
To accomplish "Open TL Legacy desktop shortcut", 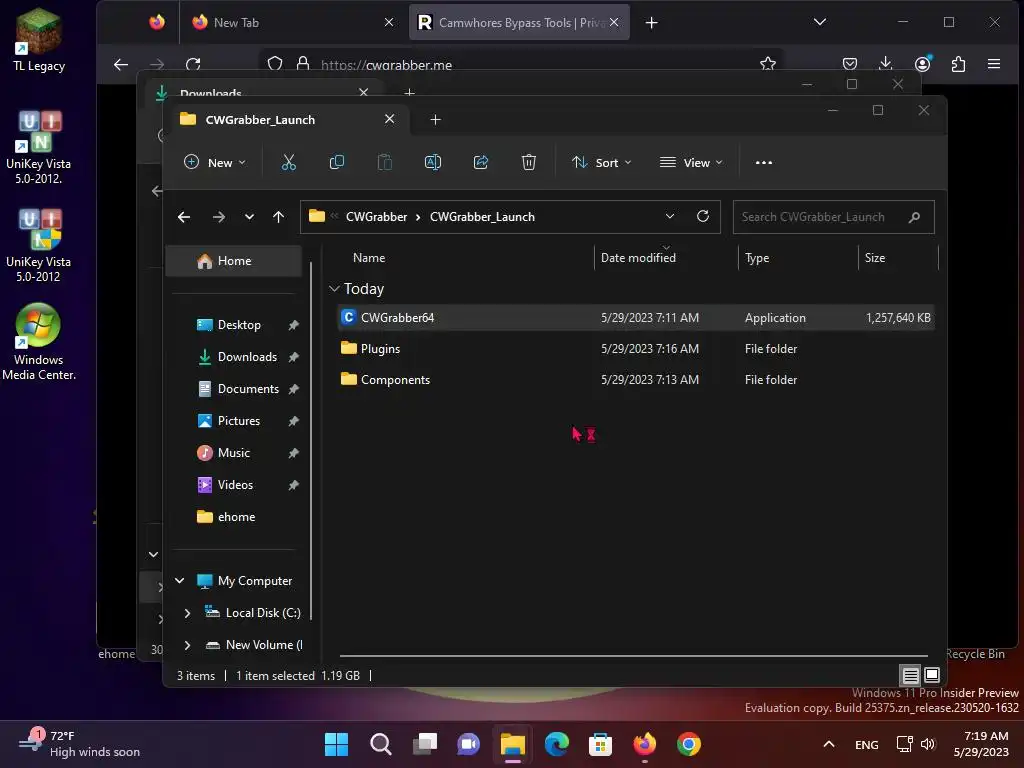I will [x=39, y=39].
